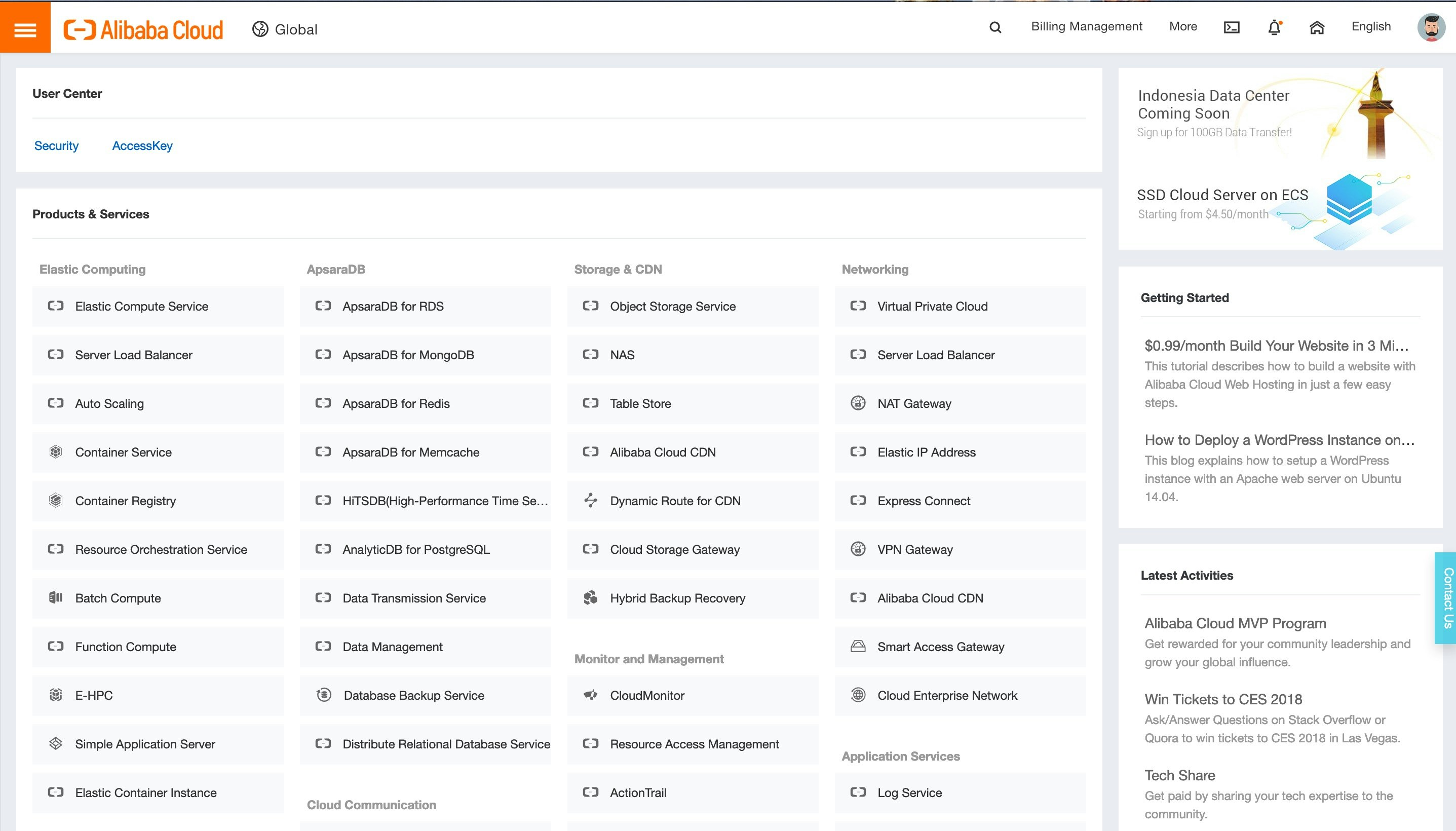Open the Global region selector
1456x831 pixels.
pos(285,29)
